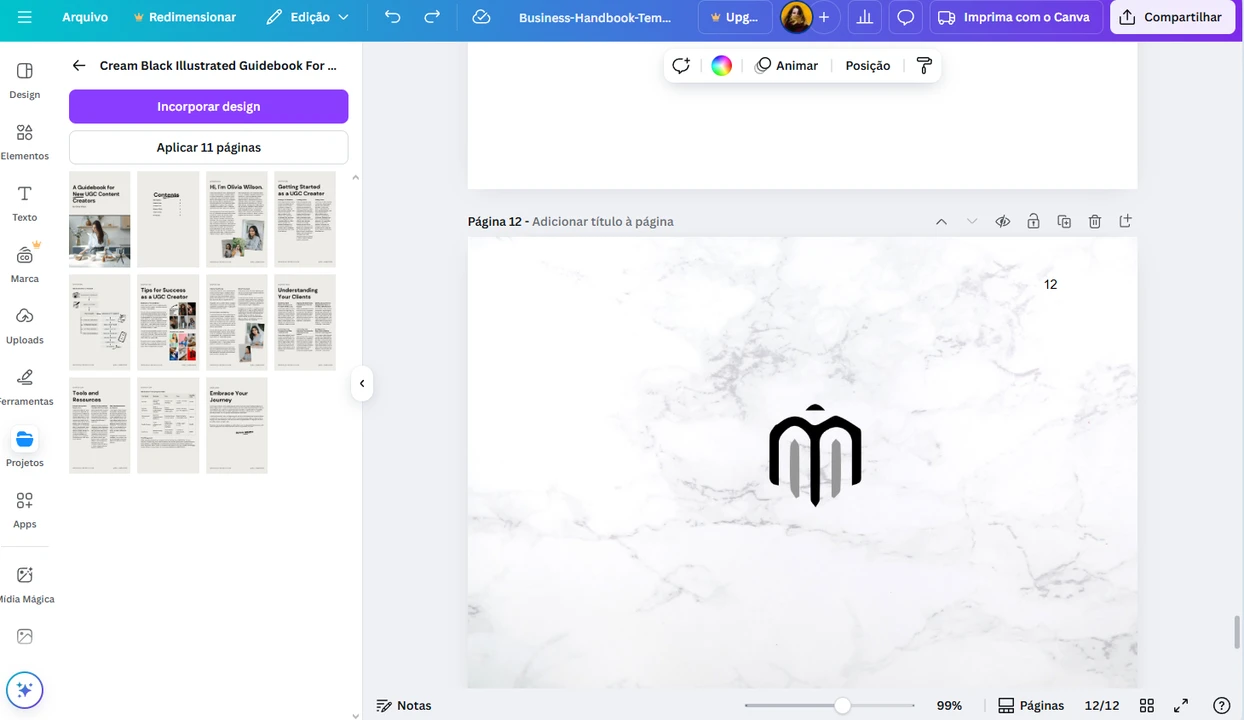Click the Compartilhar button

1173,17
